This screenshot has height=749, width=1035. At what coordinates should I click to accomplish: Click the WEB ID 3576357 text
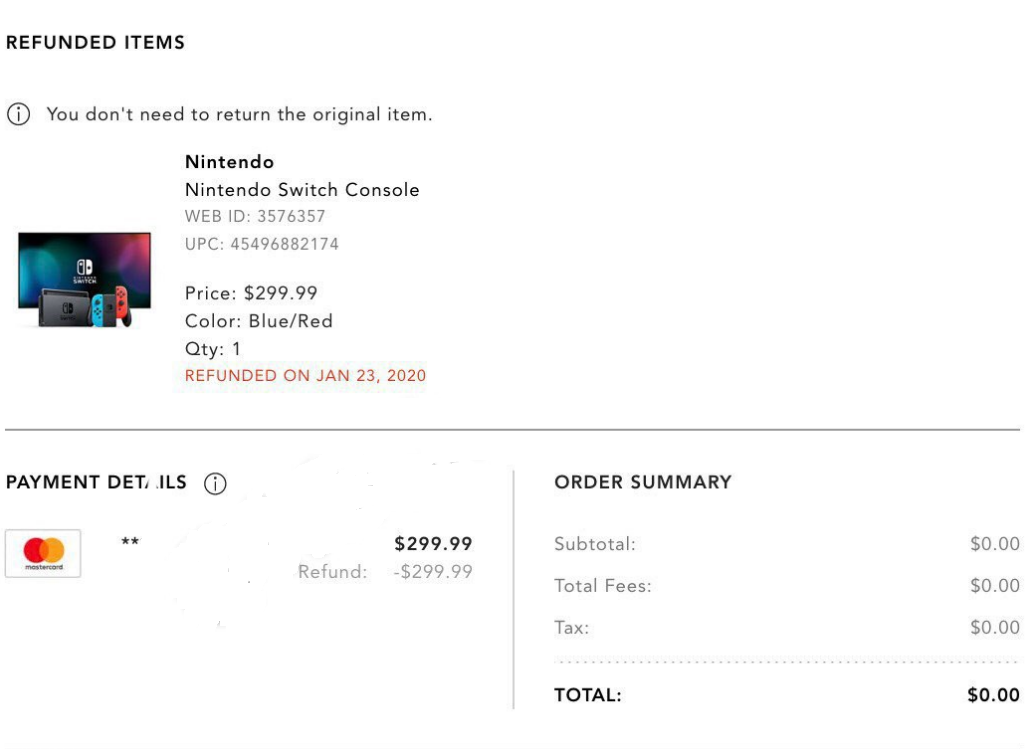(x=255, y=216)
